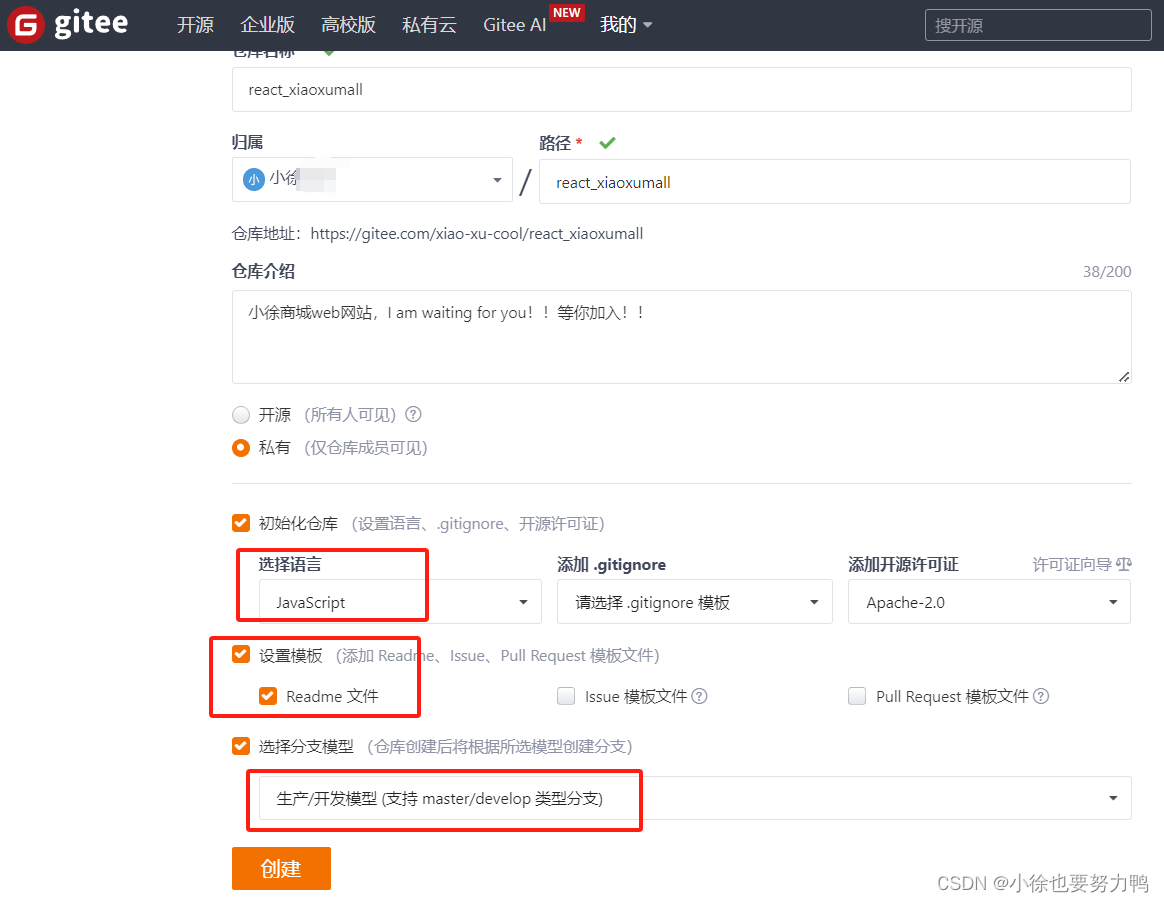Open the 开源 navigation item
The width and height of the screenshot is (1164, 902).
click(x=195, y=24)
